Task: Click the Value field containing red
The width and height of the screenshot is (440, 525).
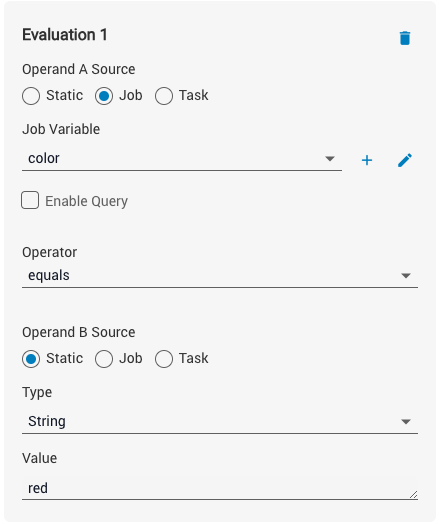Action: tap(220, 488)
